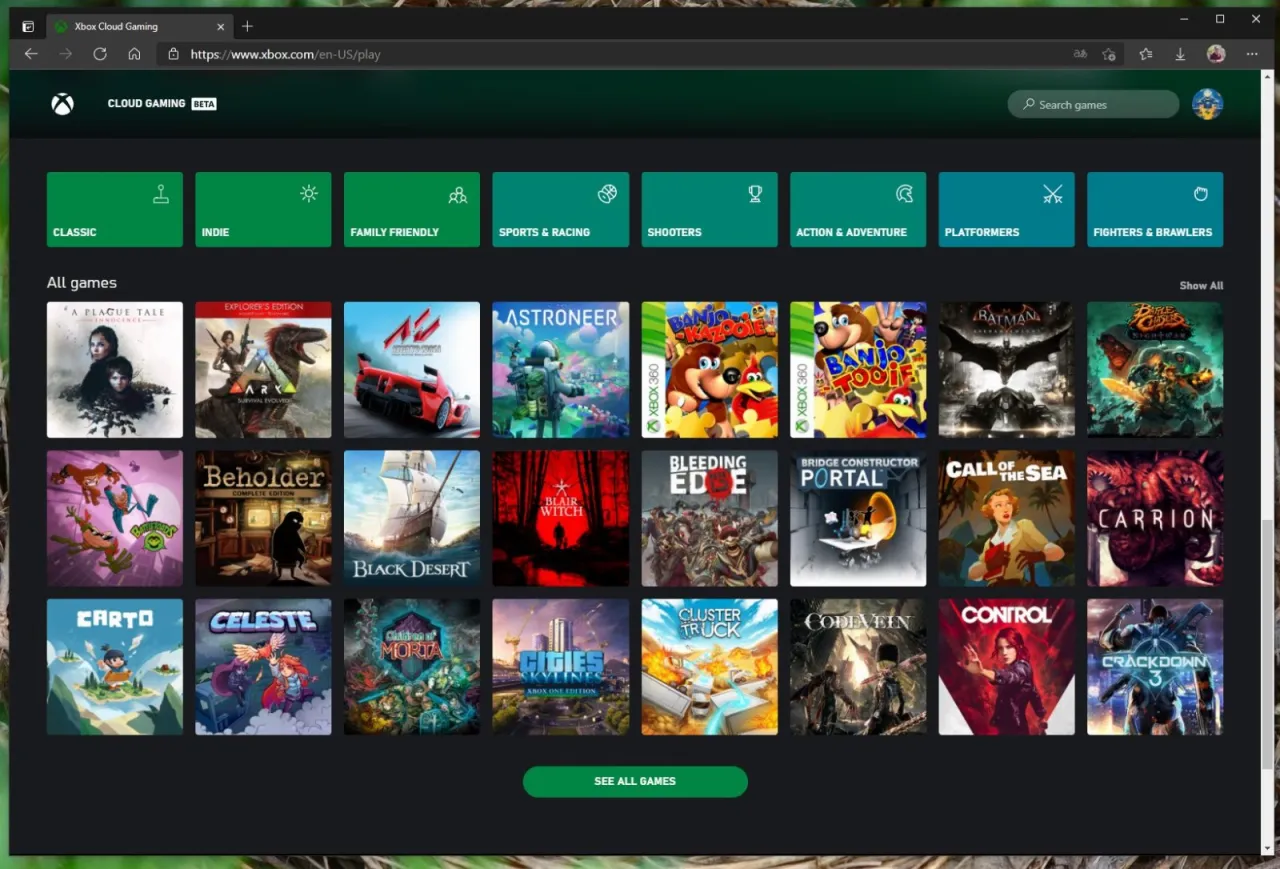Open the Celeste game thumbnail
The width and height of the screenshot is (1280, 869).
coord(263,666)
